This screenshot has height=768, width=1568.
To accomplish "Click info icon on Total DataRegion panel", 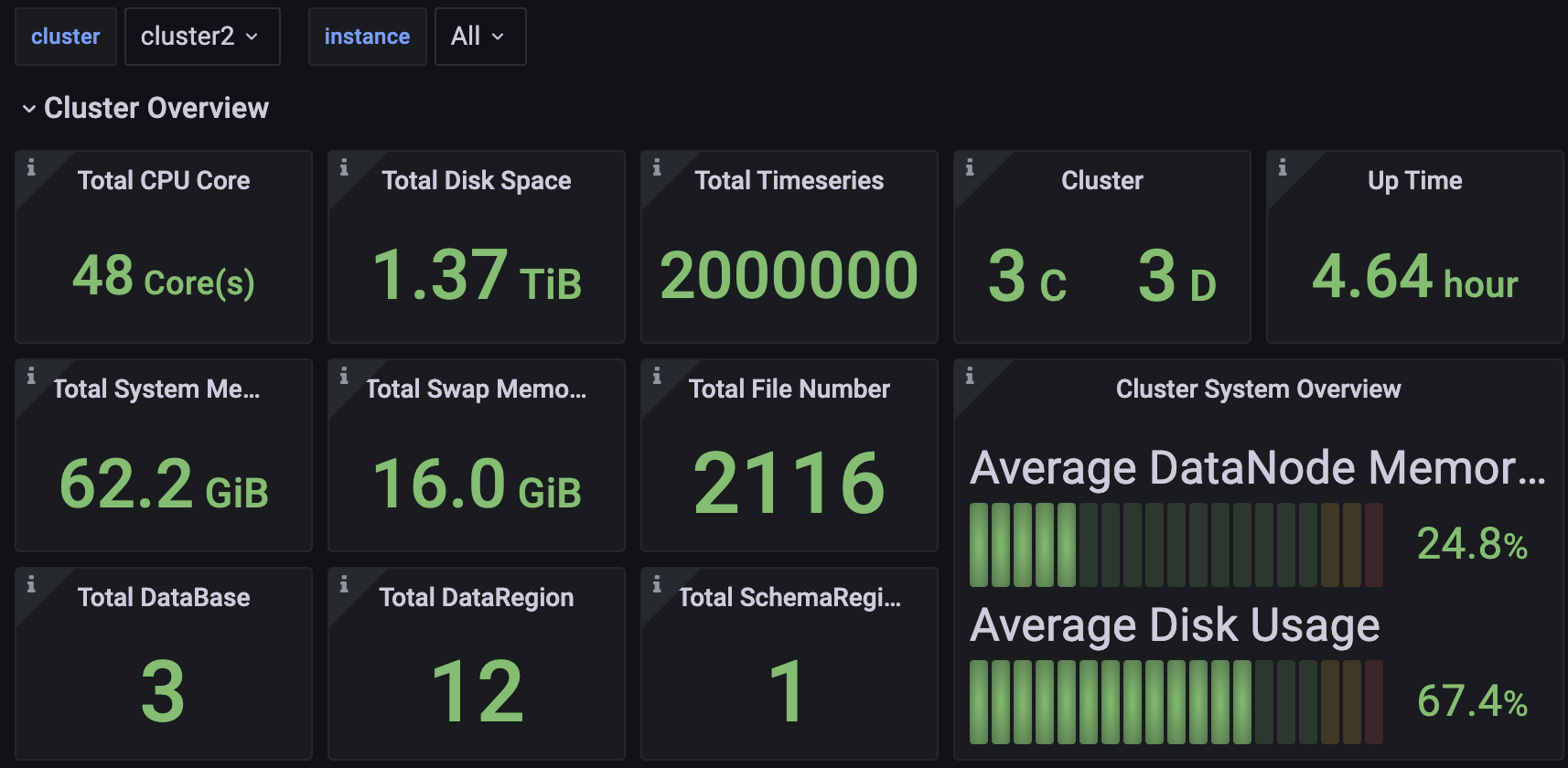I will coord(344,584).
